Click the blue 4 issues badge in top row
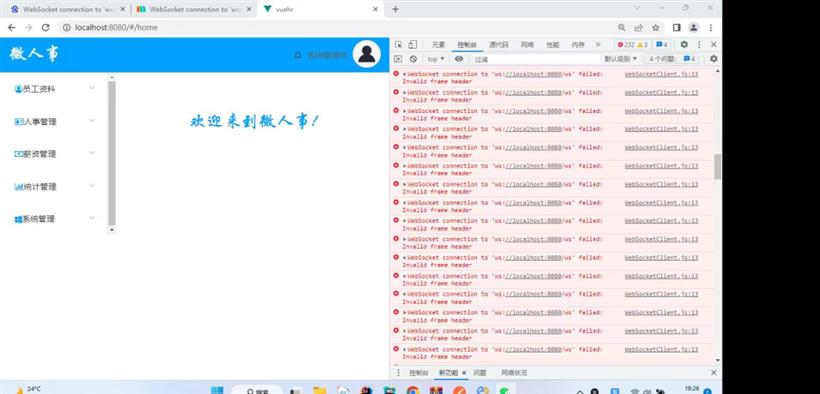The height and width of the screenshot is (394, 820). point(662,45)
